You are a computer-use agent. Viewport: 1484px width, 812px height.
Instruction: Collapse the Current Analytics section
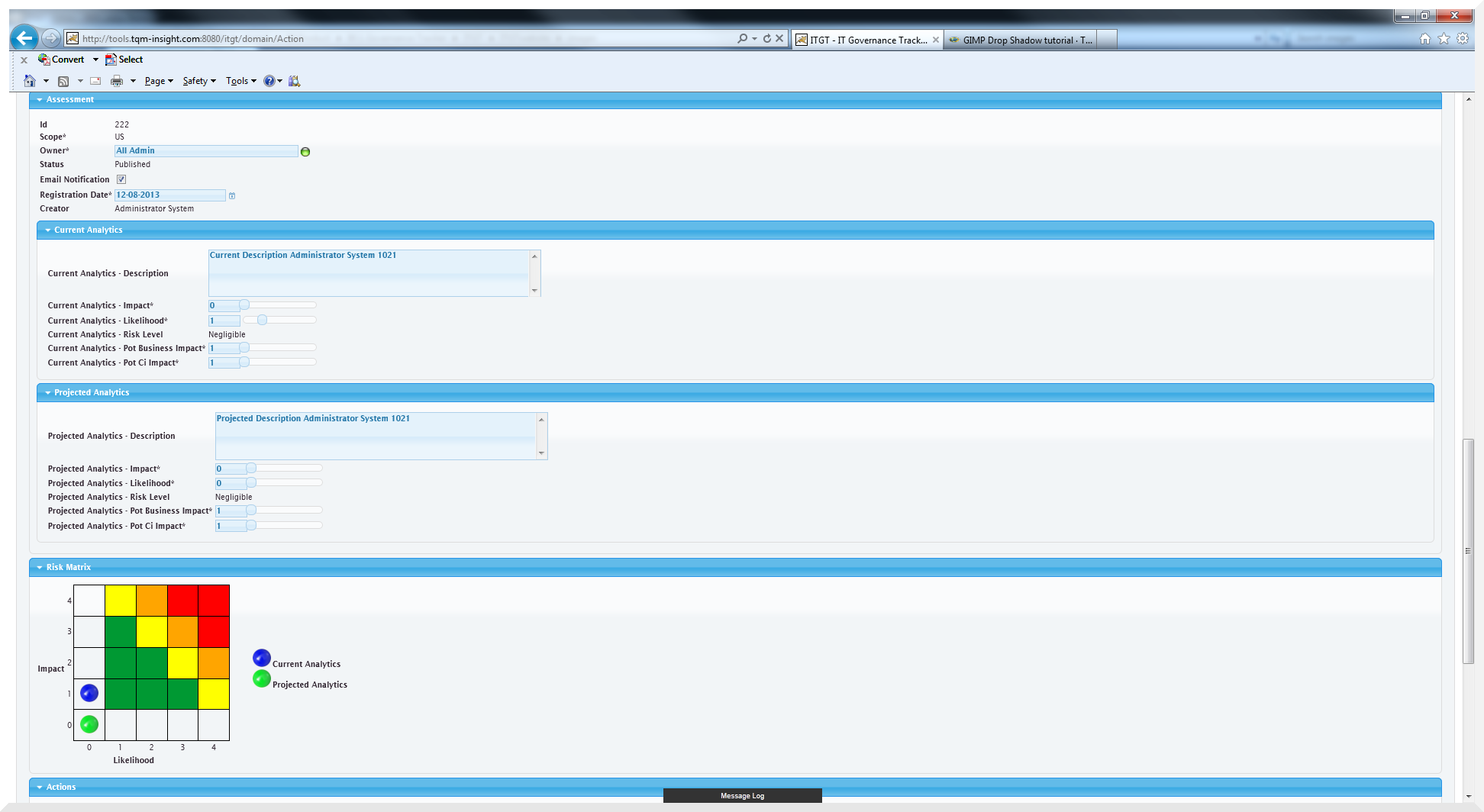tap(47, 230)
